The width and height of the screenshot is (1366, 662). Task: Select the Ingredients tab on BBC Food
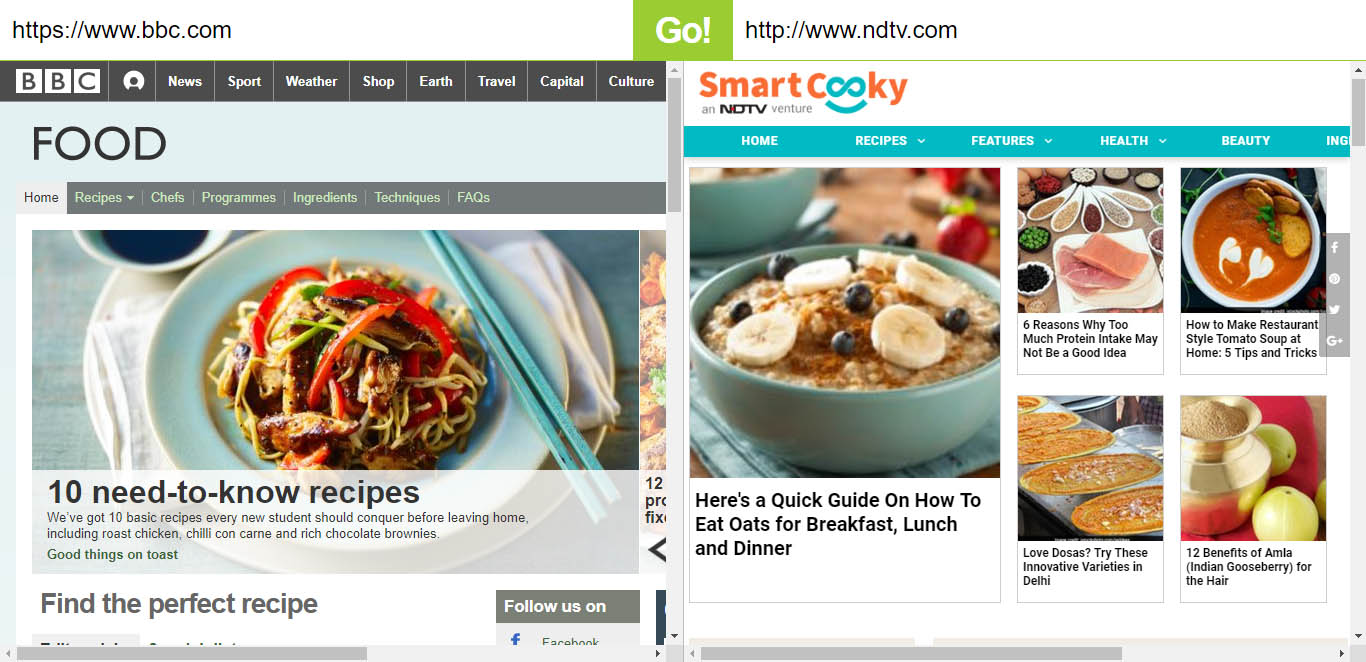coord(325,197)
